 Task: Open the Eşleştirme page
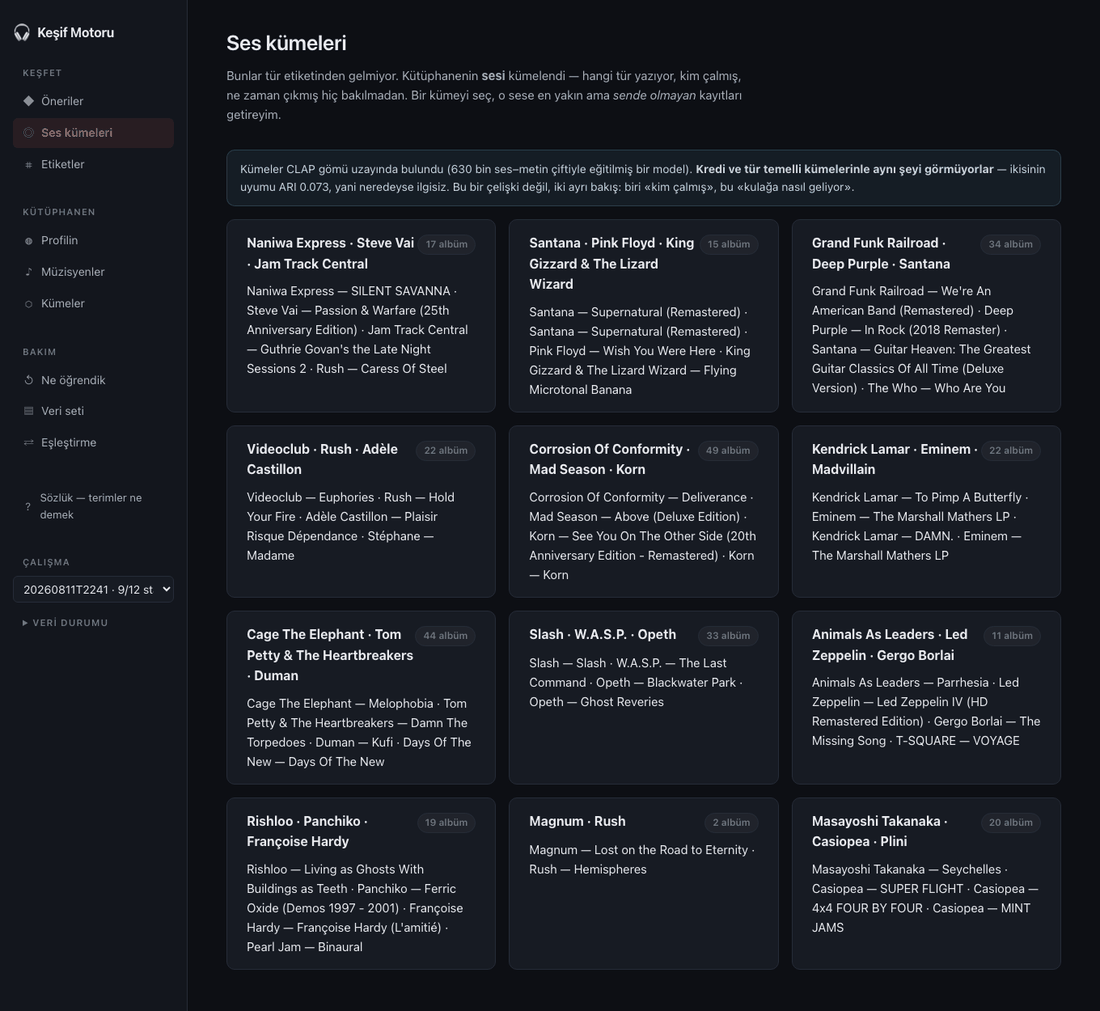93,443
